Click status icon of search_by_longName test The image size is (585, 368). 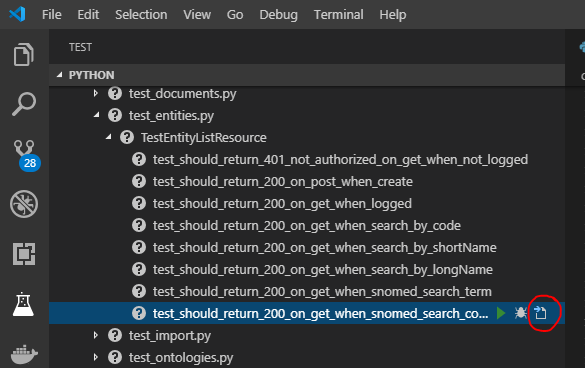coord(139,269)
